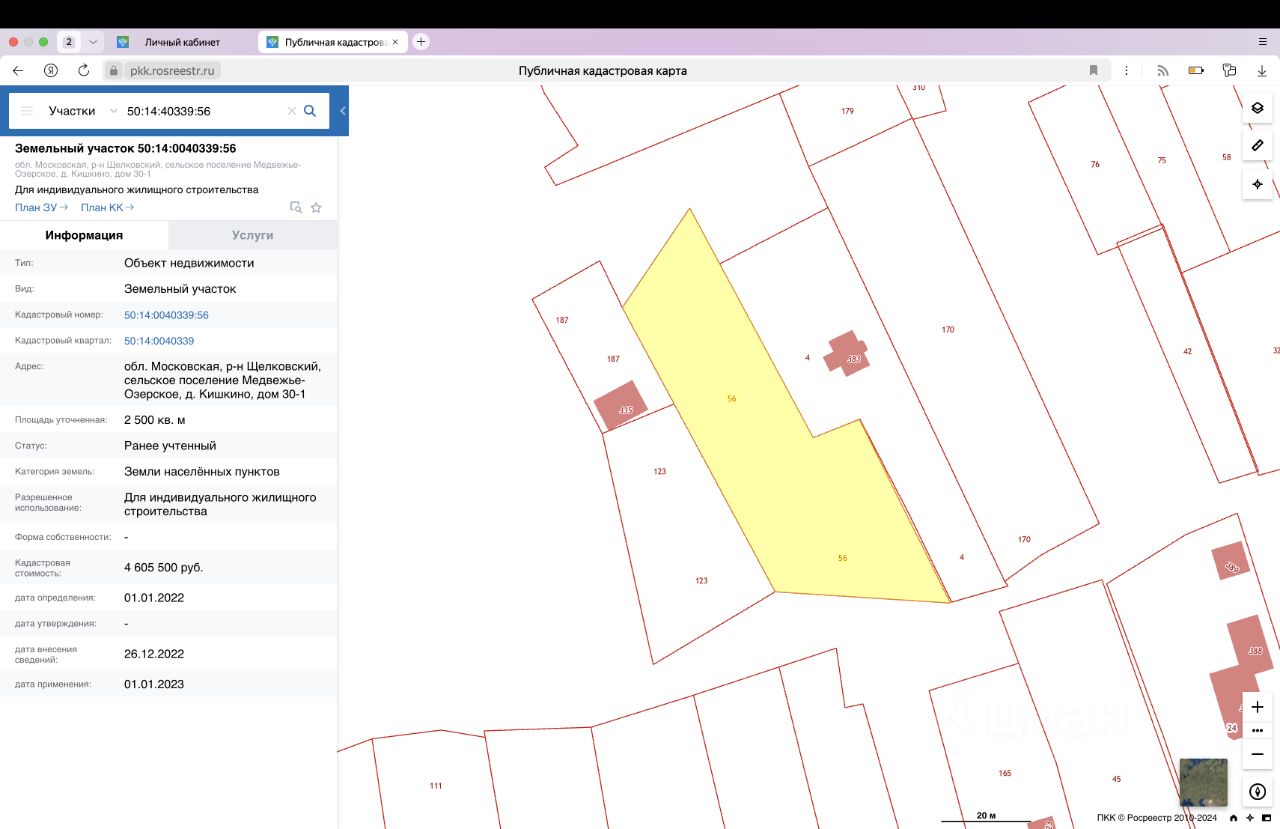Expand the browser tab group list chevron
Image resolution: width=1280 pixels, height=829 pixels.
tap(93, 42)
